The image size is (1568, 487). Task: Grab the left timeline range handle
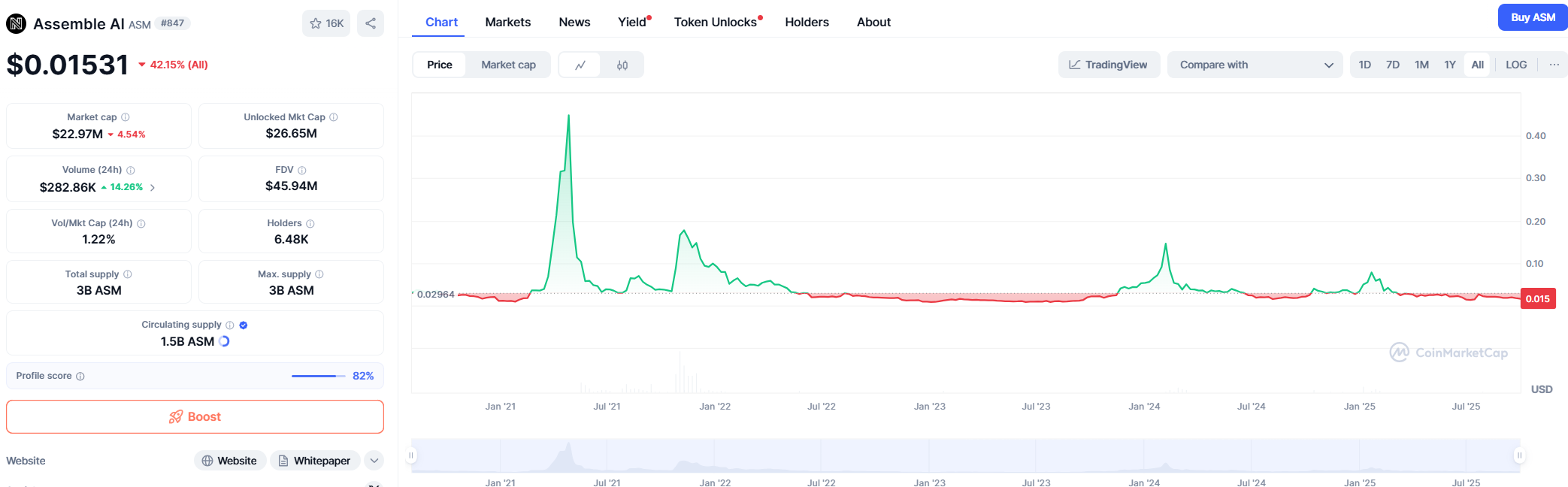[x=411, y=455]
